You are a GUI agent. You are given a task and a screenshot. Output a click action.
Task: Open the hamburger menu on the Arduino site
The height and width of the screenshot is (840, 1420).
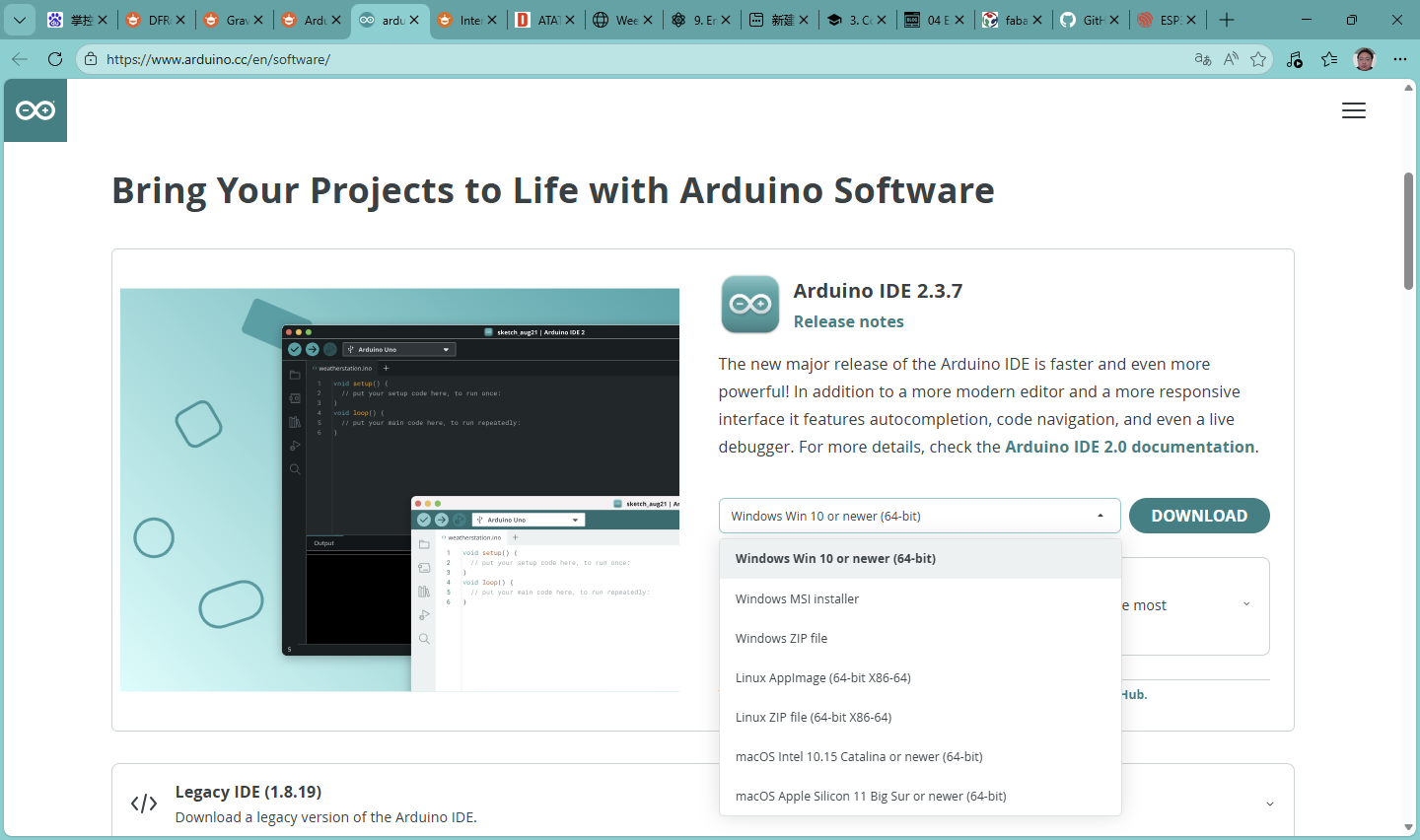pos(1354,111)
